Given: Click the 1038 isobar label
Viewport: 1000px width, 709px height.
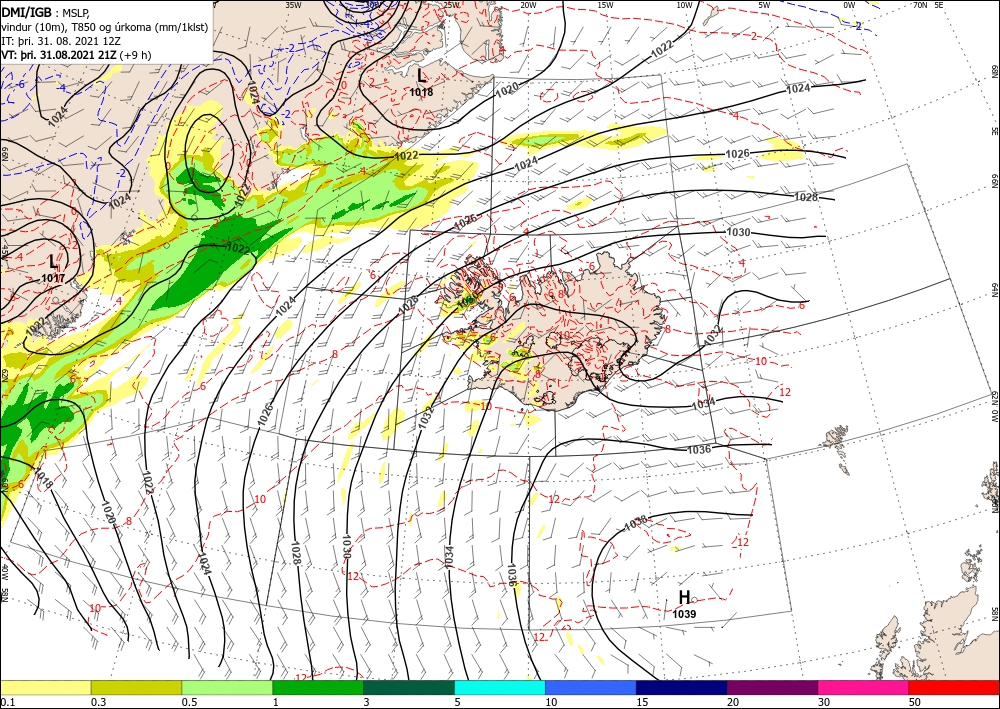Looking at the screenshot, I should pyautogui.click(x=635, y=523).
